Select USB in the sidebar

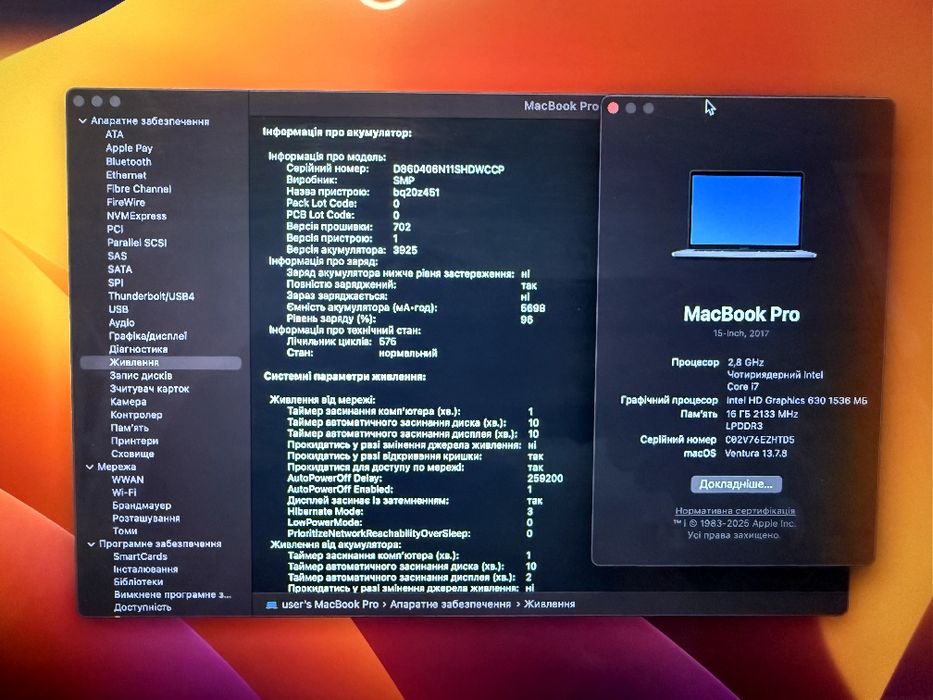pos(118,310)
